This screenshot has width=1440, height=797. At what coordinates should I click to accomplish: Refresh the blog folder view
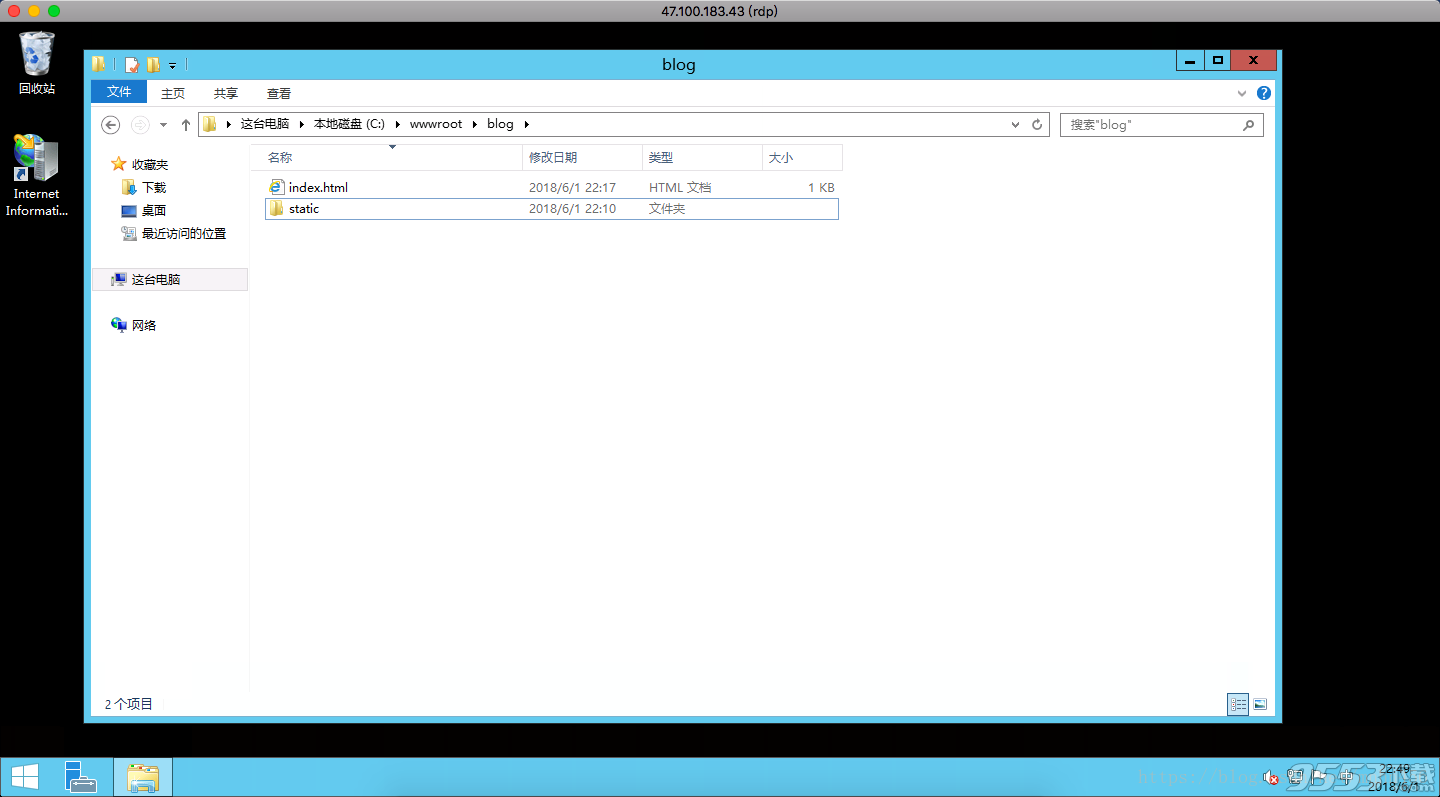[x=1037, y=125]
